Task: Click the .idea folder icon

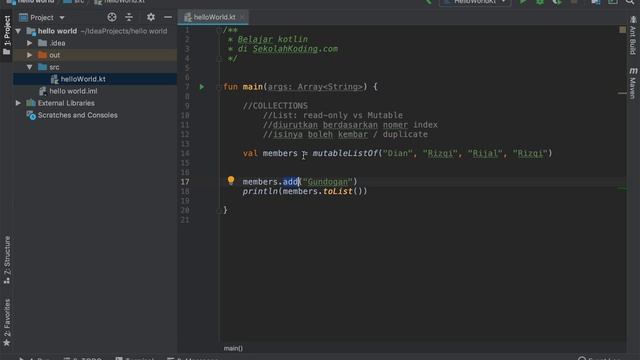Action: click(x=42, y=43)
